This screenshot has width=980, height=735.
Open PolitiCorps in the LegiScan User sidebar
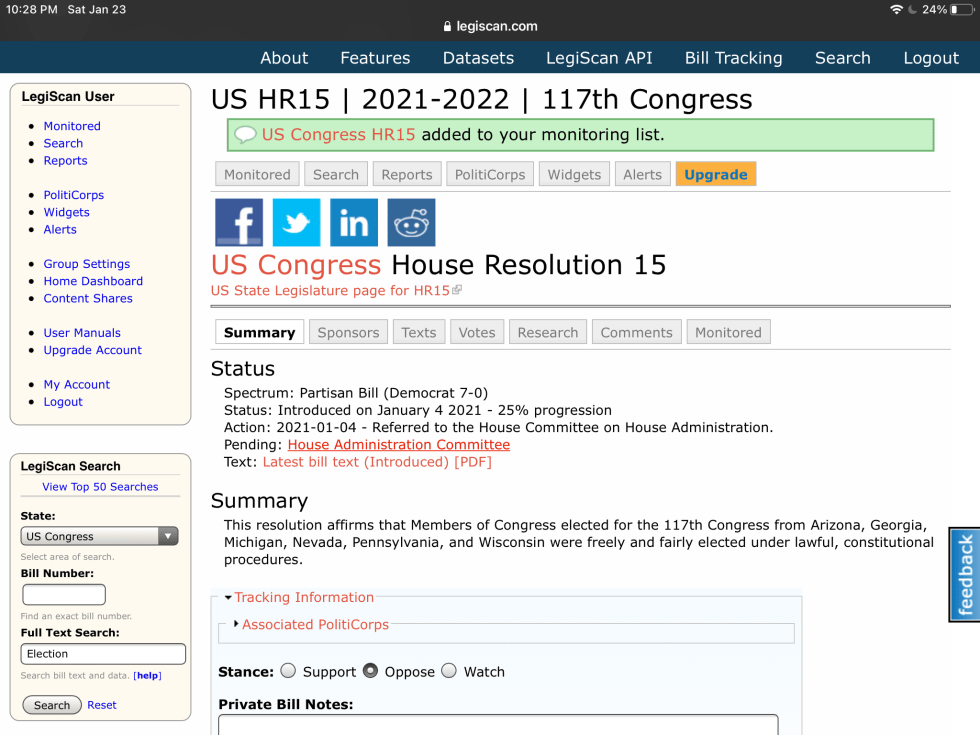tap(73, 194)
